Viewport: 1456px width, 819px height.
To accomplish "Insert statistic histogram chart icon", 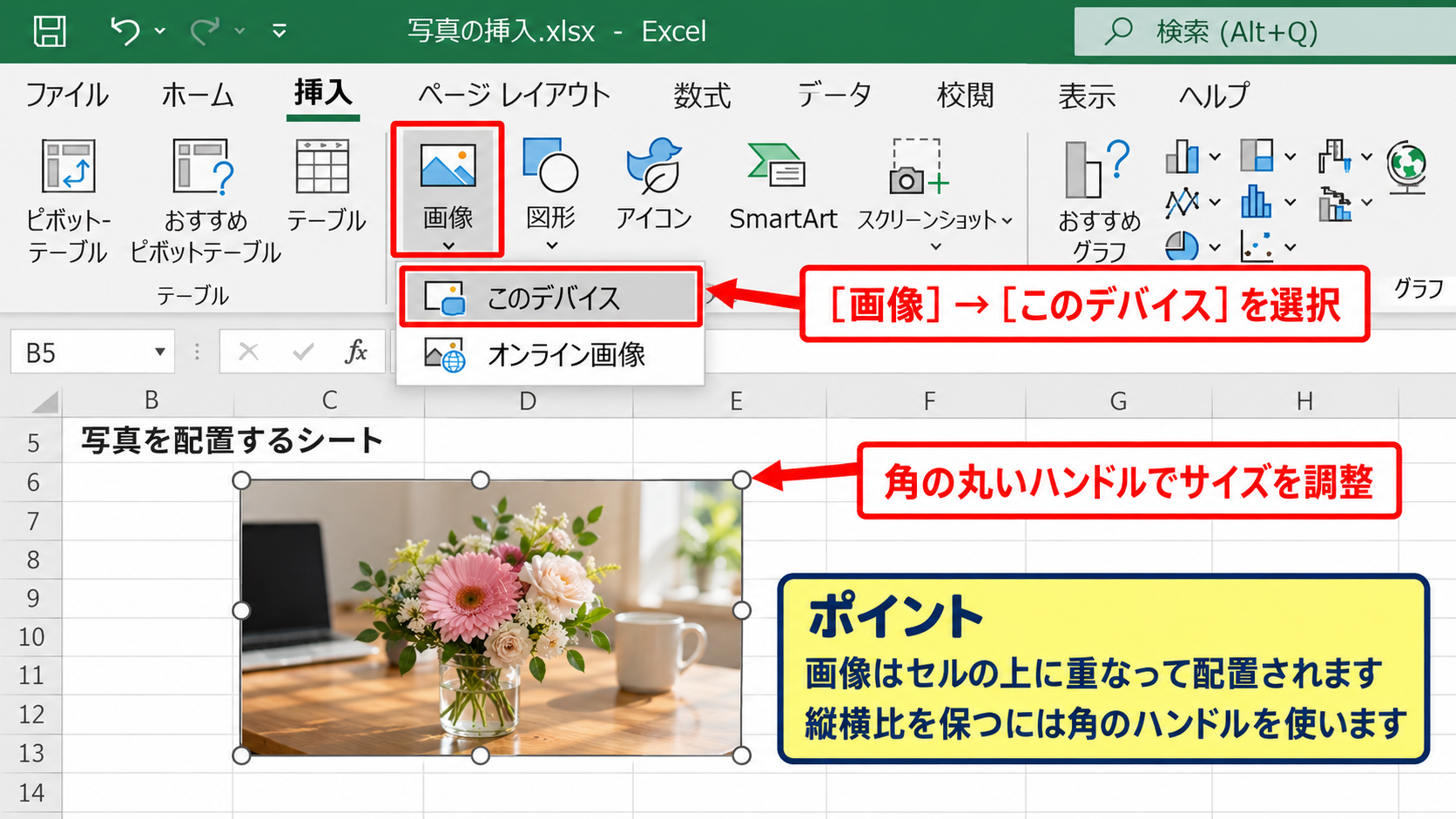I will [x=1256, y=202].
